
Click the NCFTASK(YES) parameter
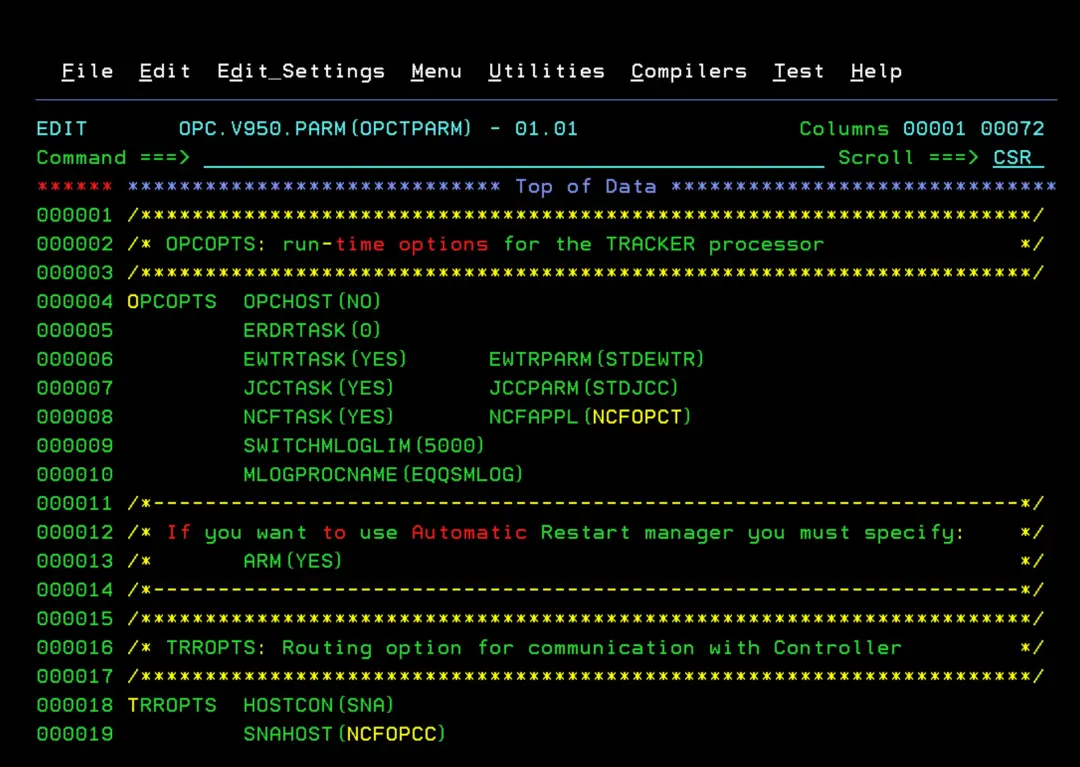[318, 417]
